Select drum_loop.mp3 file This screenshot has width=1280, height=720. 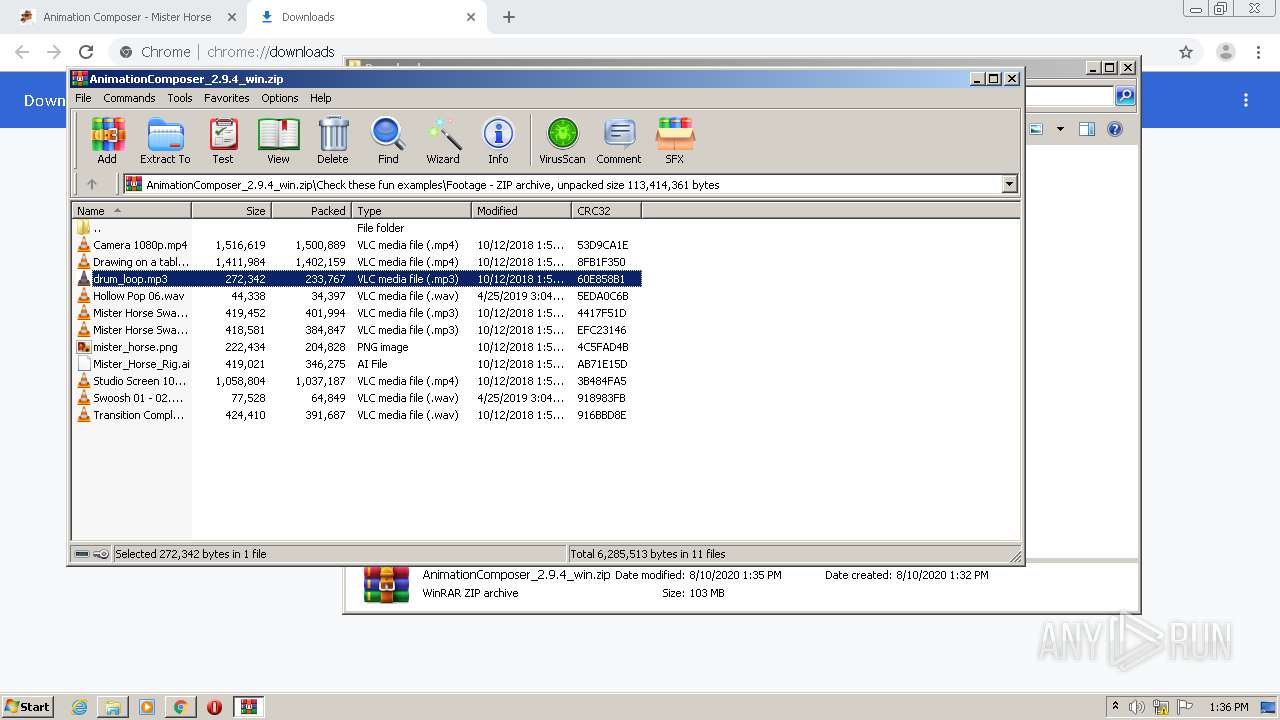pos(357,279)
